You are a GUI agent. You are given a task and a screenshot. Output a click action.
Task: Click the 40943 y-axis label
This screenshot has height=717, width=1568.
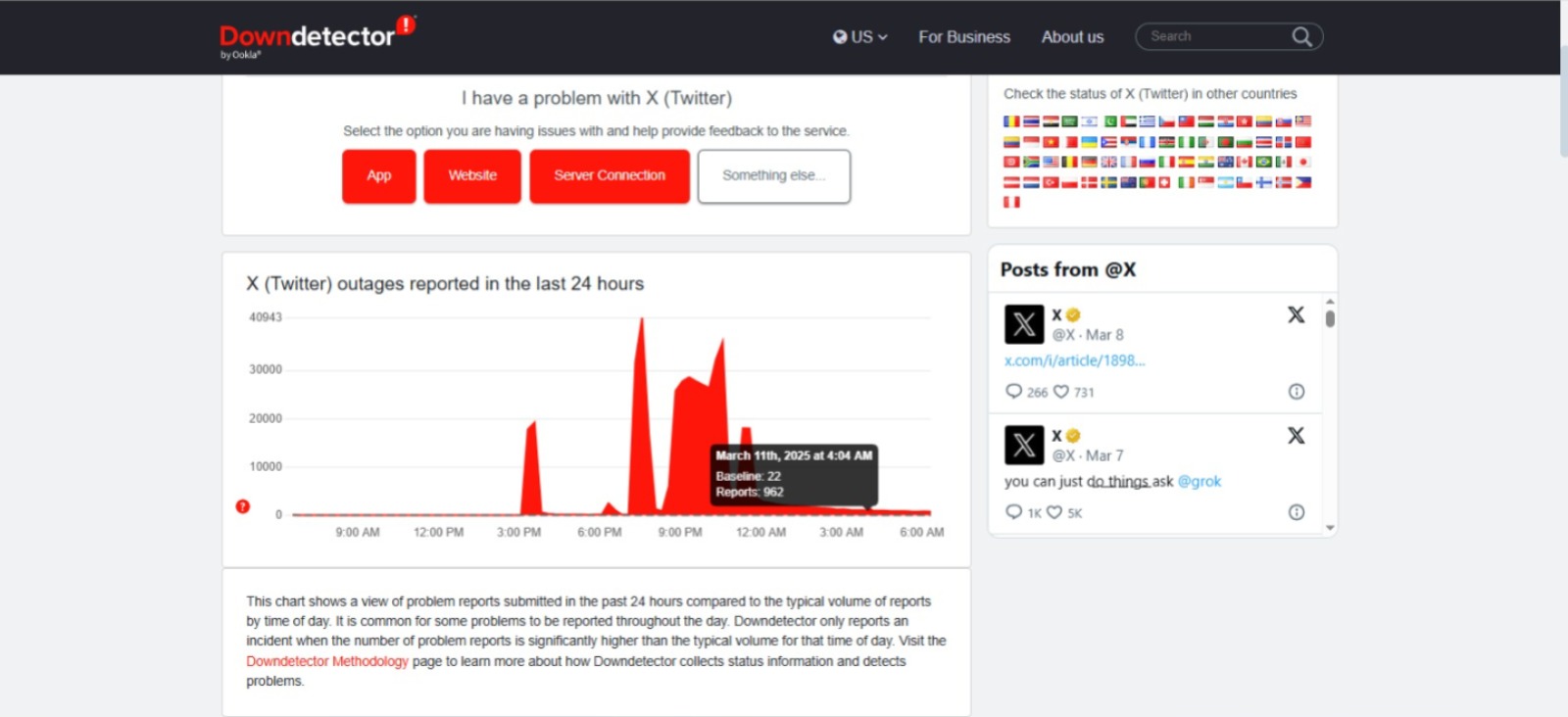coord(265,317)
